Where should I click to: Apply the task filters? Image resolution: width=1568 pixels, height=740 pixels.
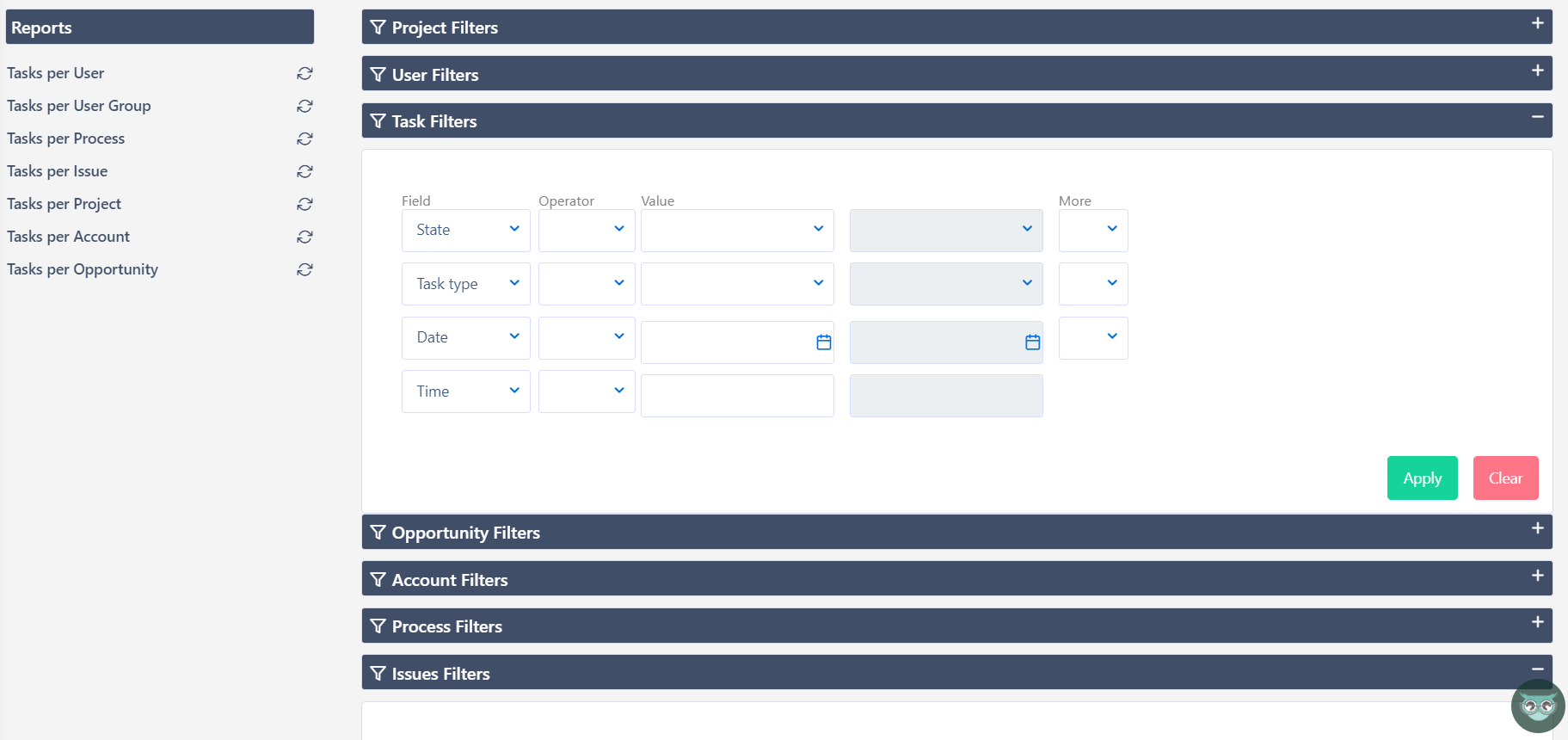click(x=1423, y=478)
